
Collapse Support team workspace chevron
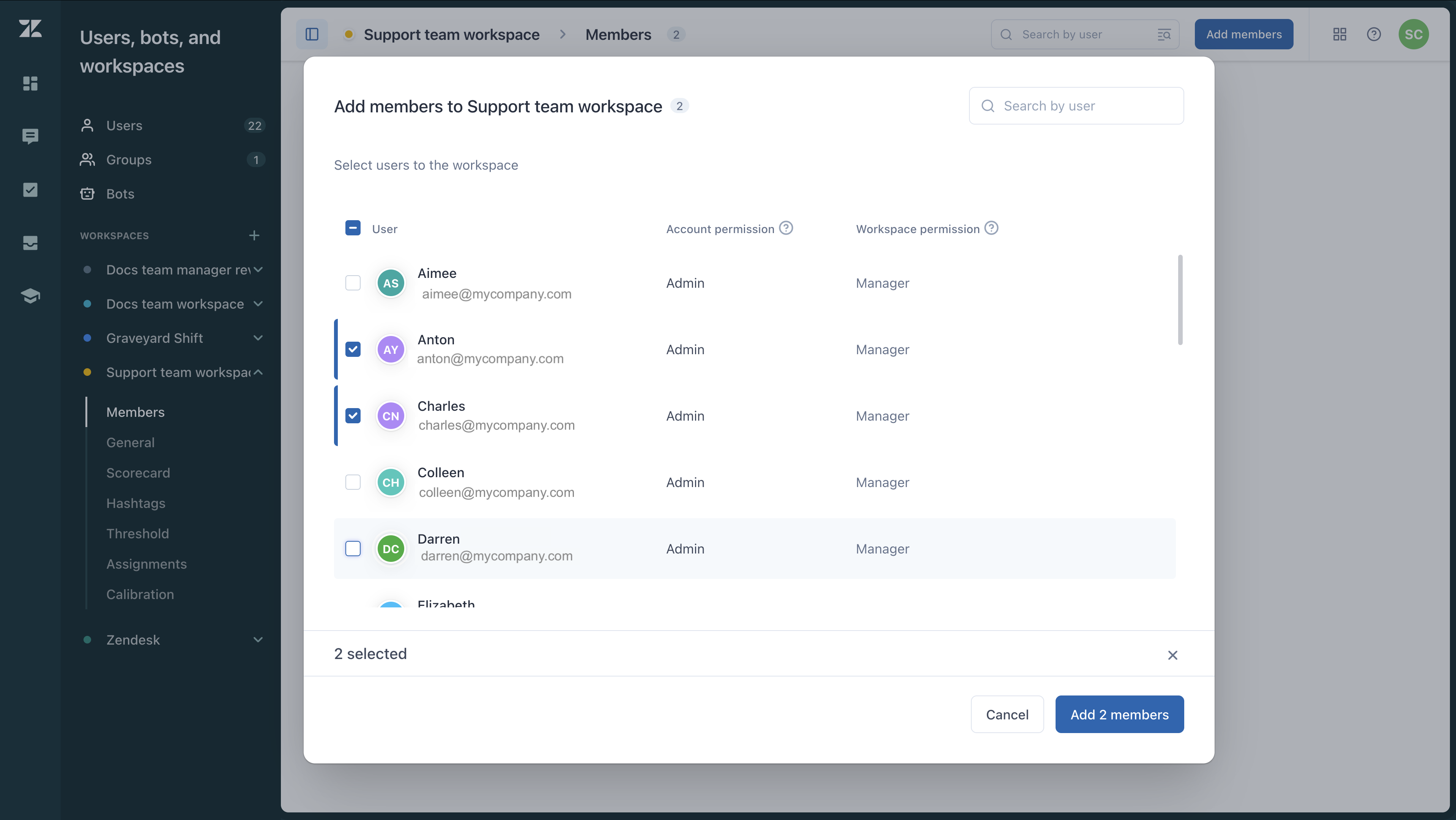click(258, 372)
